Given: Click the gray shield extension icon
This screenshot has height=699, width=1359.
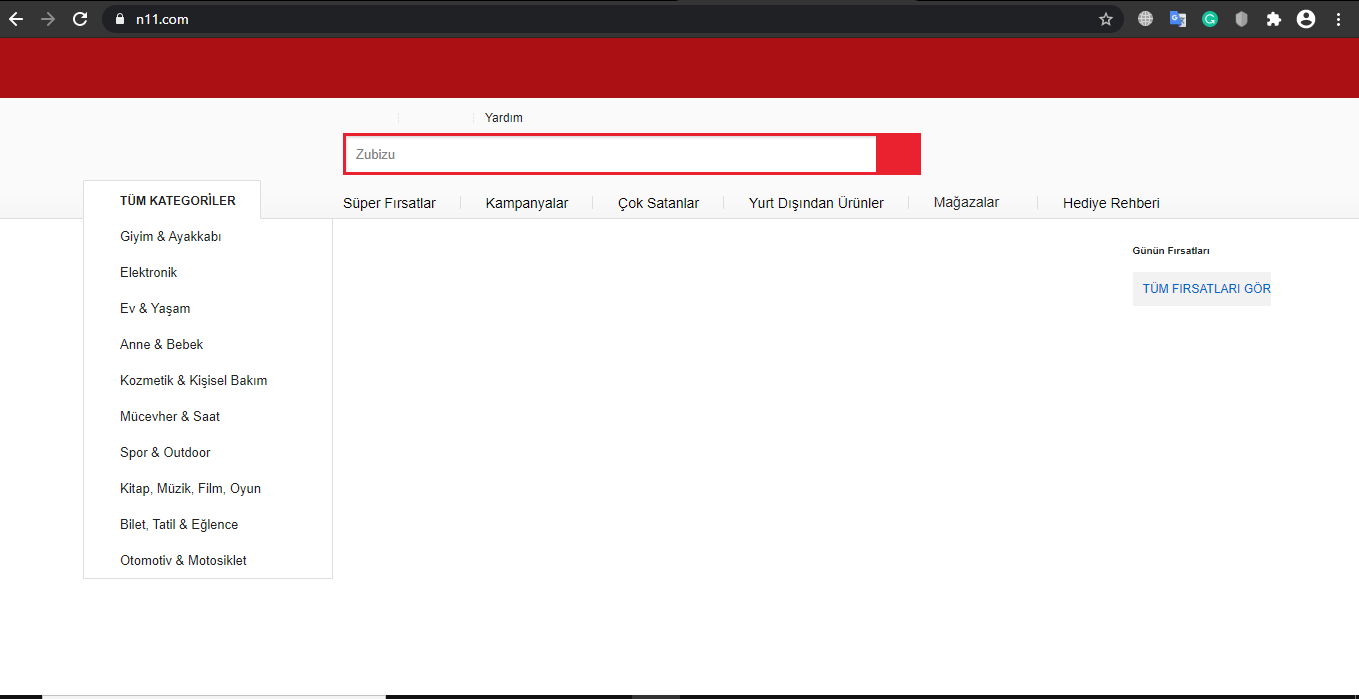Looking at the screenshot, I should (x=1242, y=19).
